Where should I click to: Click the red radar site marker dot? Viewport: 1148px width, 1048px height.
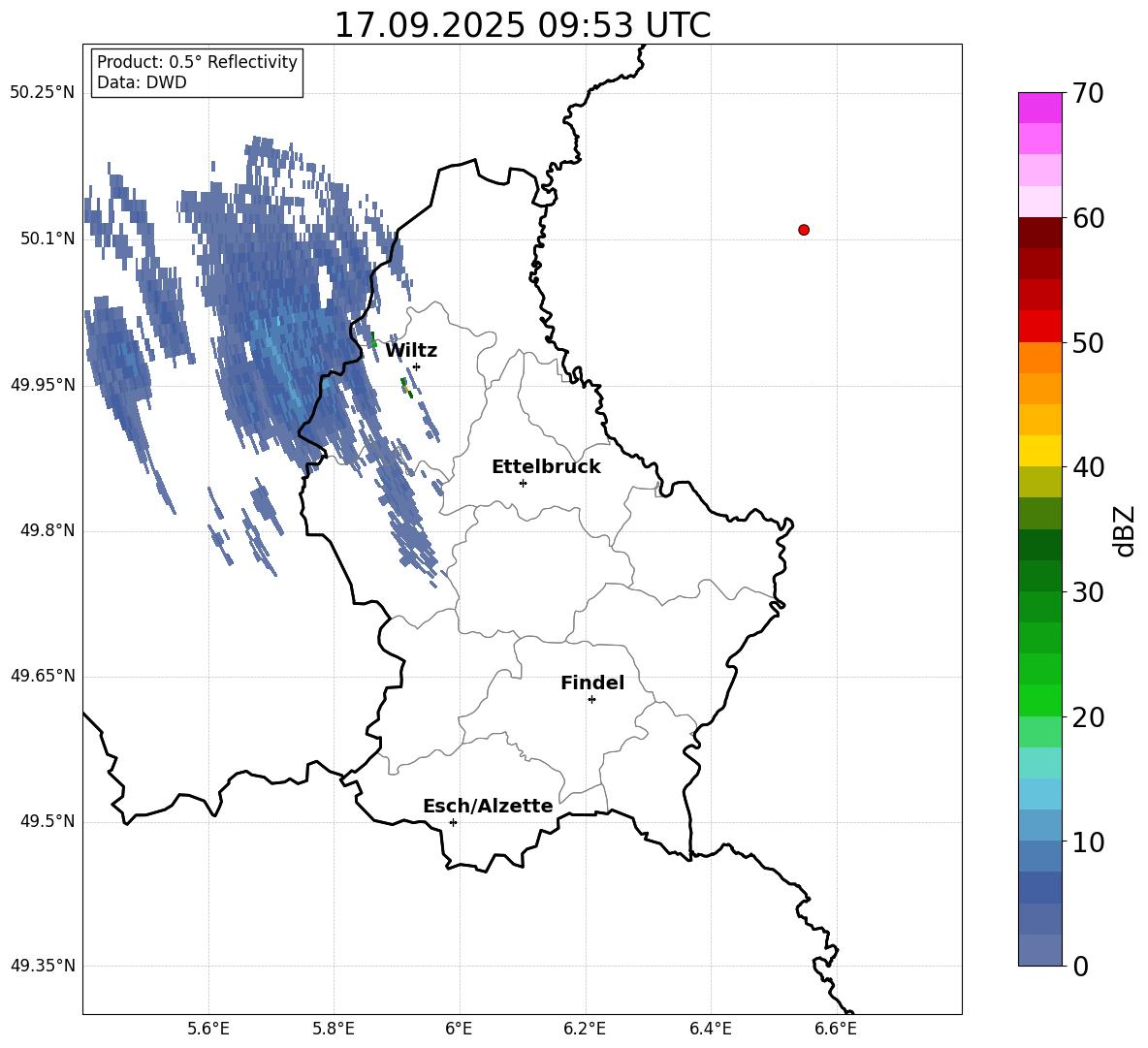(804, 230)
